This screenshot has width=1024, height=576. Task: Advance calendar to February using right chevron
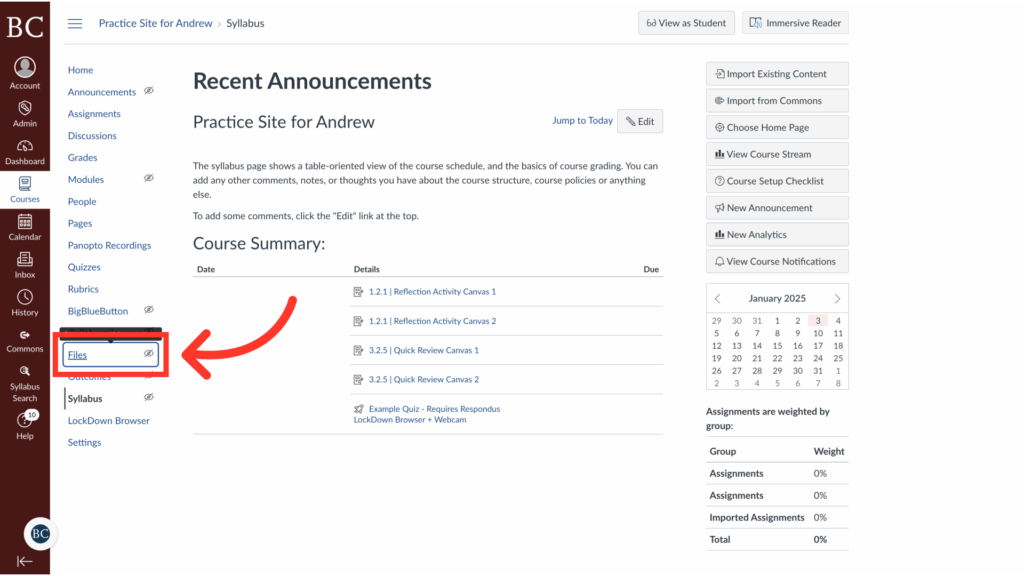coord(838,298)
